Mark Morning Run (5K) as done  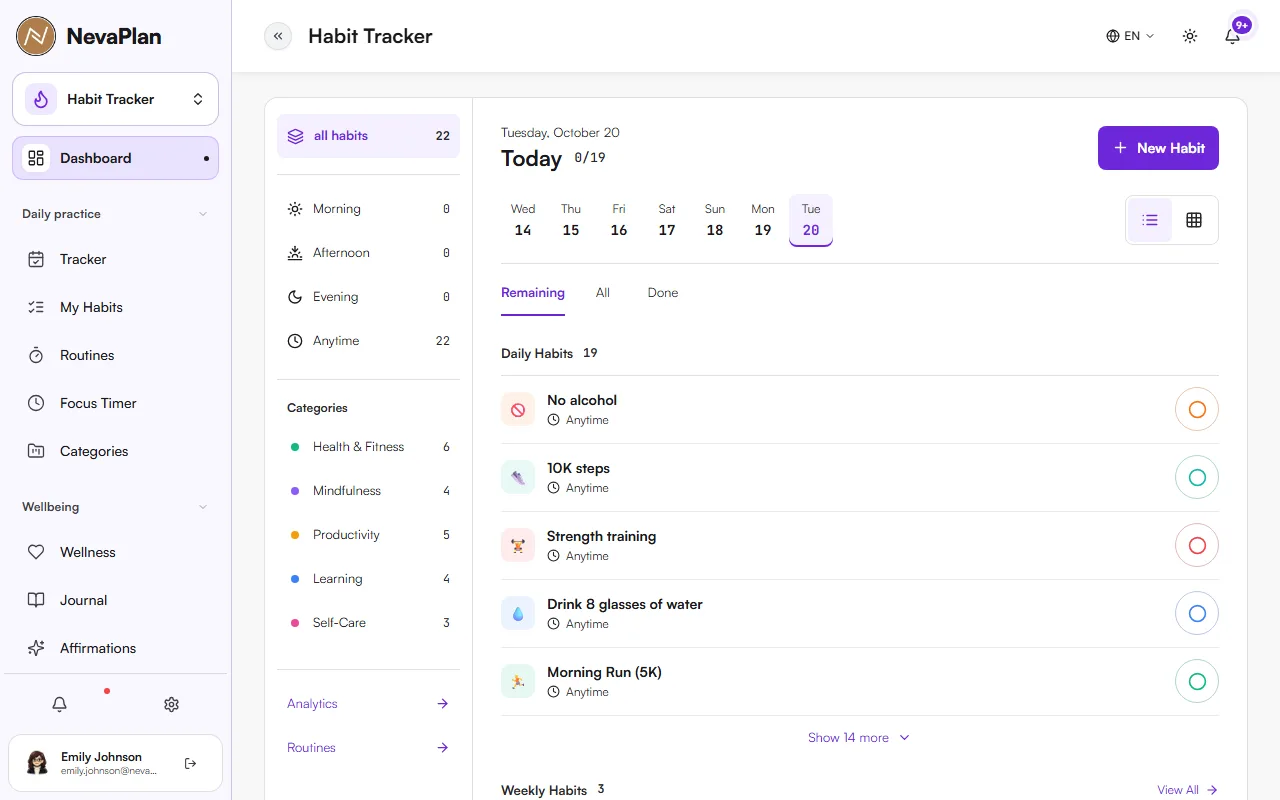pos(1197,681)
